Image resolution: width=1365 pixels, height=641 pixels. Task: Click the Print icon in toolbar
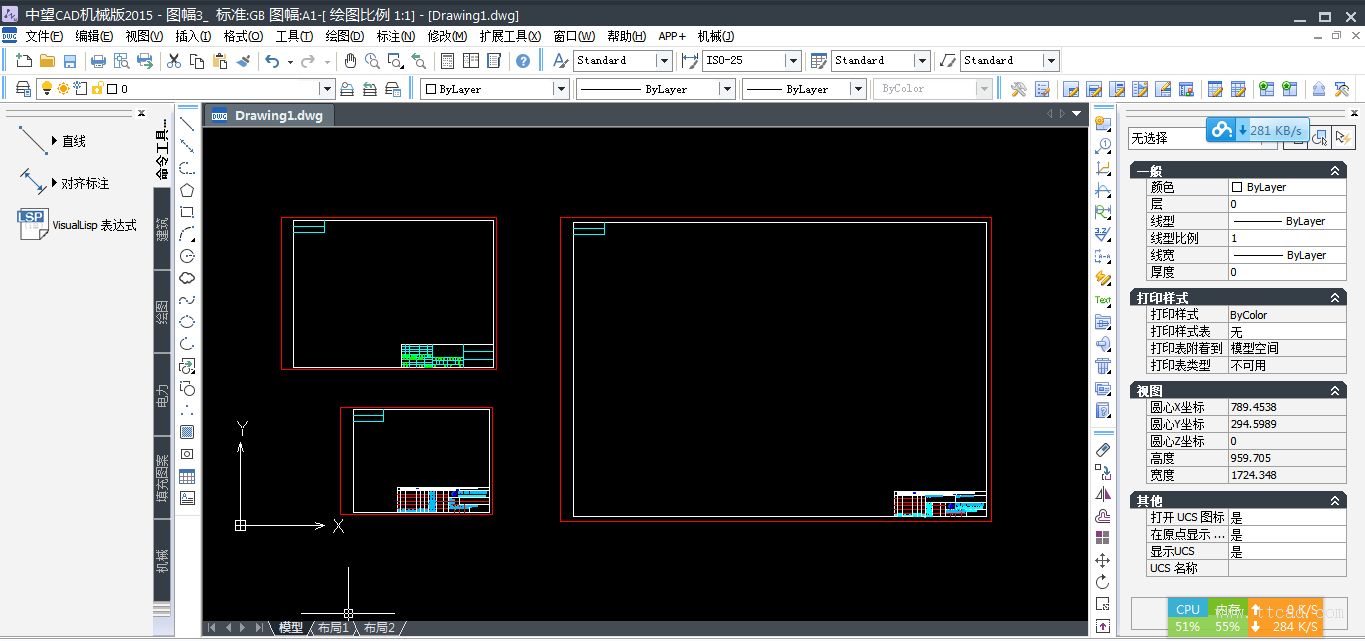[98, 61]
